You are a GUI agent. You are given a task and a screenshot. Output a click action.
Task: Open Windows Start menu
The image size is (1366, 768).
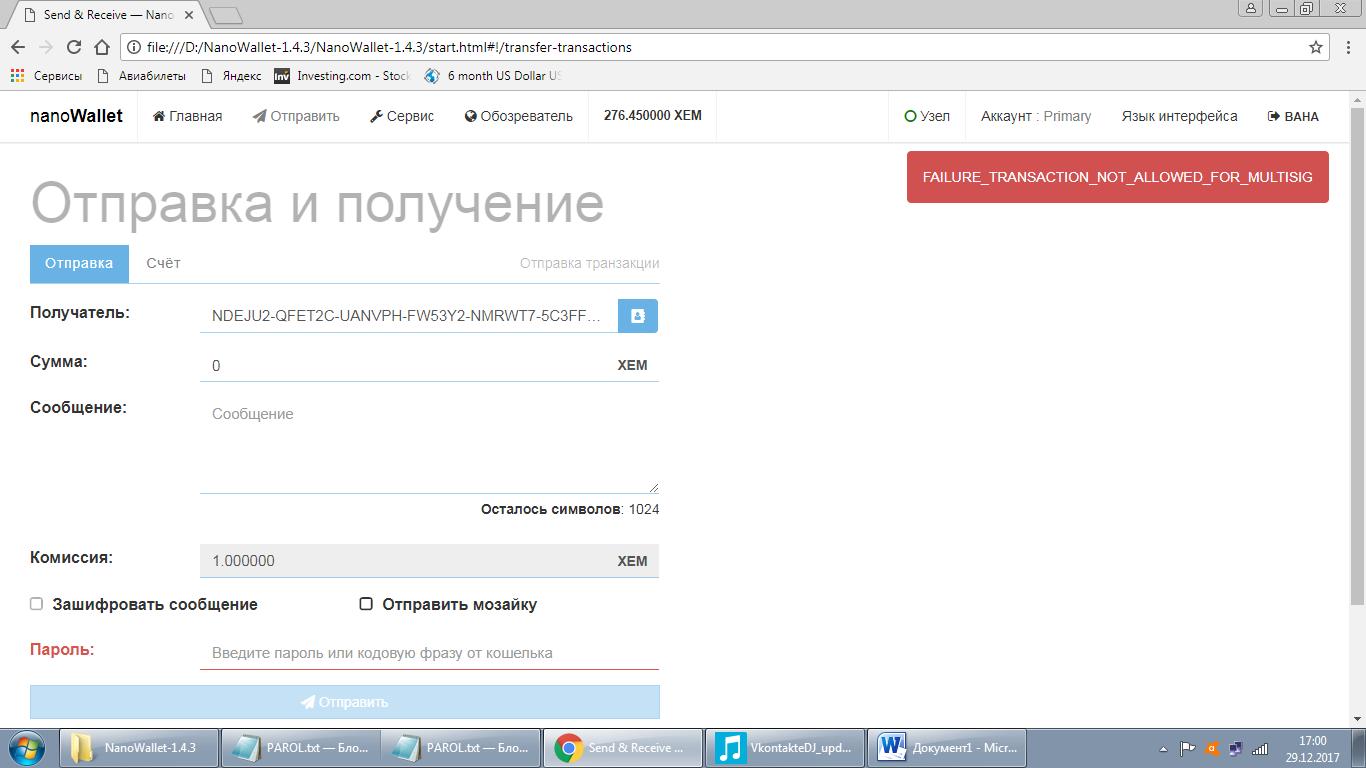(x=27, y=748)
